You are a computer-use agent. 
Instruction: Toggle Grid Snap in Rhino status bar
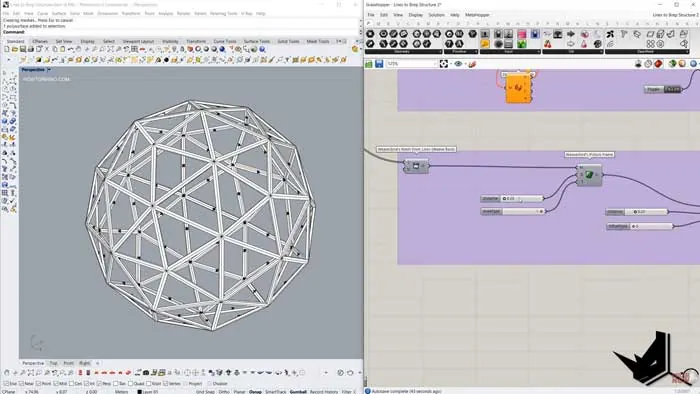coord(205,392)
